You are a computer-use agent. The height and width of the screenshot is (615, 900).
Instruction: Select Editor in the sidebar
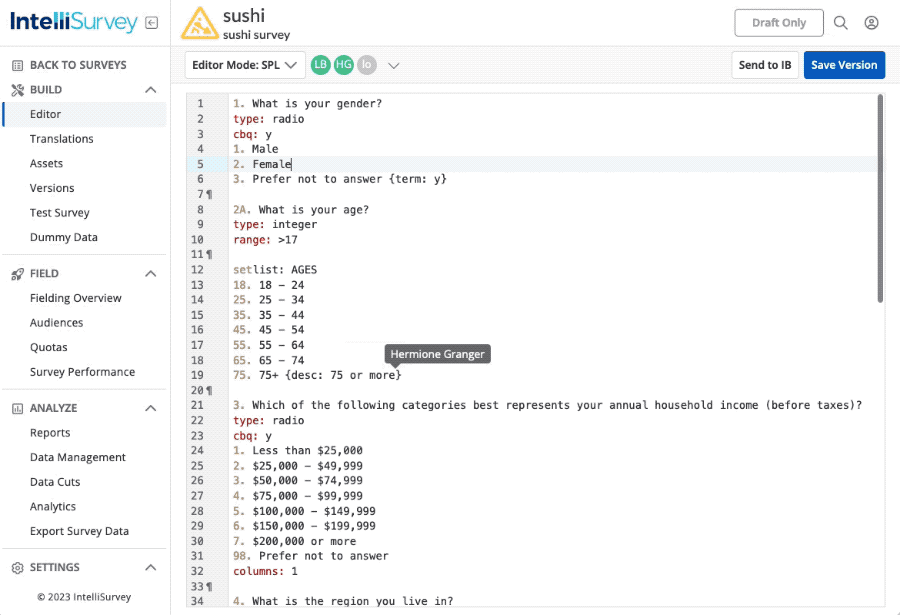(85, 114)
